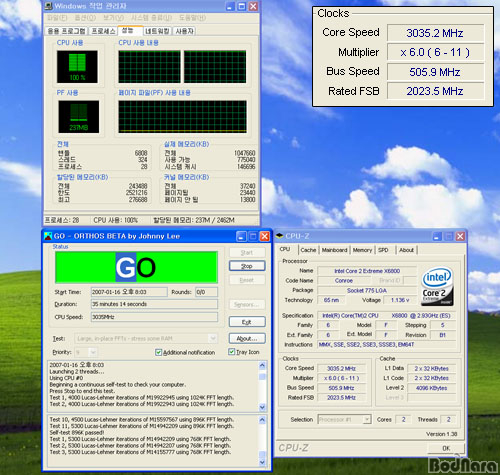Toggle the Additional notification checkbox
The height and width of the screenshot is (475, 500).
tap(159, 352)
